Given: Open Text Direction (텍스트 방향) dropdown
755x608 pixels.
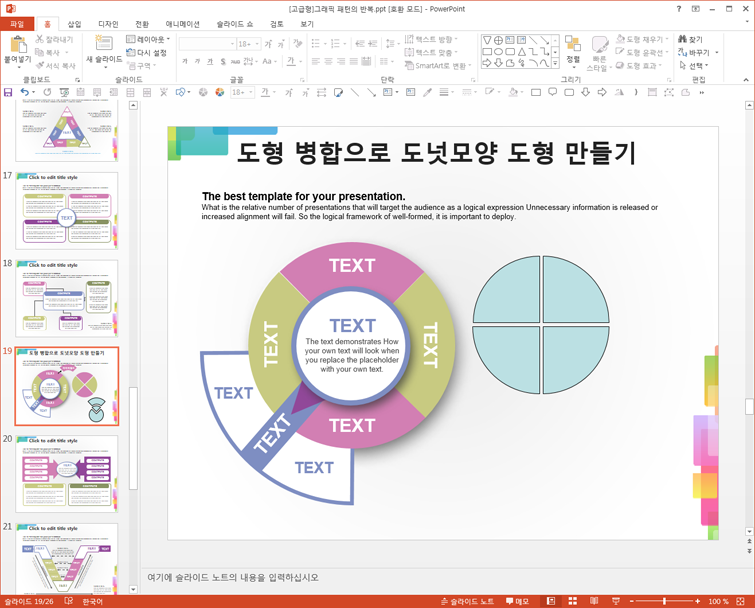Looking at the screenshot, I should pos(431,39).
